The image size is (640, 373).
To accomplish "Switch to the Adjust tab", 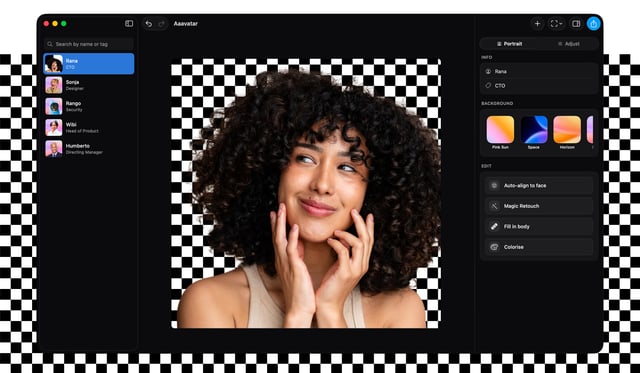I will (x=569, y=44).
